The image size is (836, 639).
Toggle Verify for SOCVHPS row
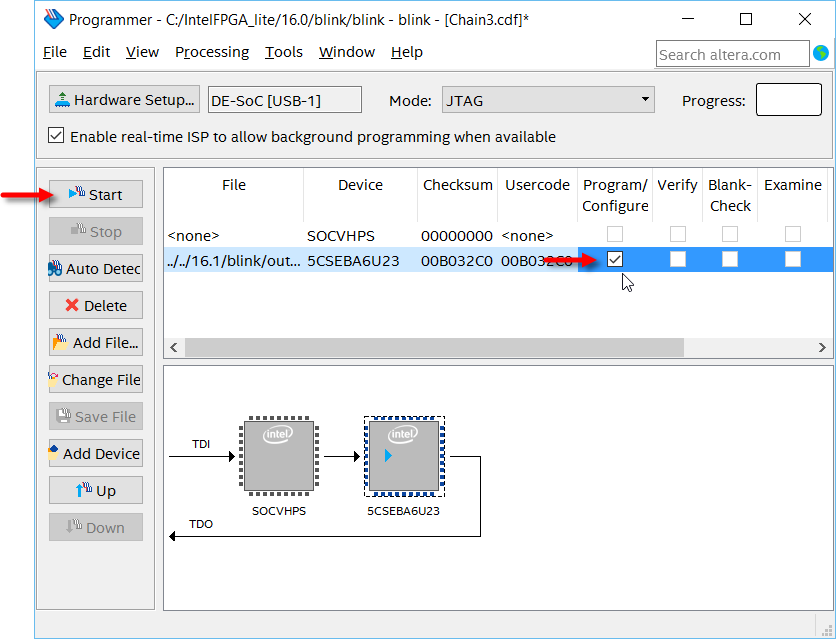pos(678,234)
